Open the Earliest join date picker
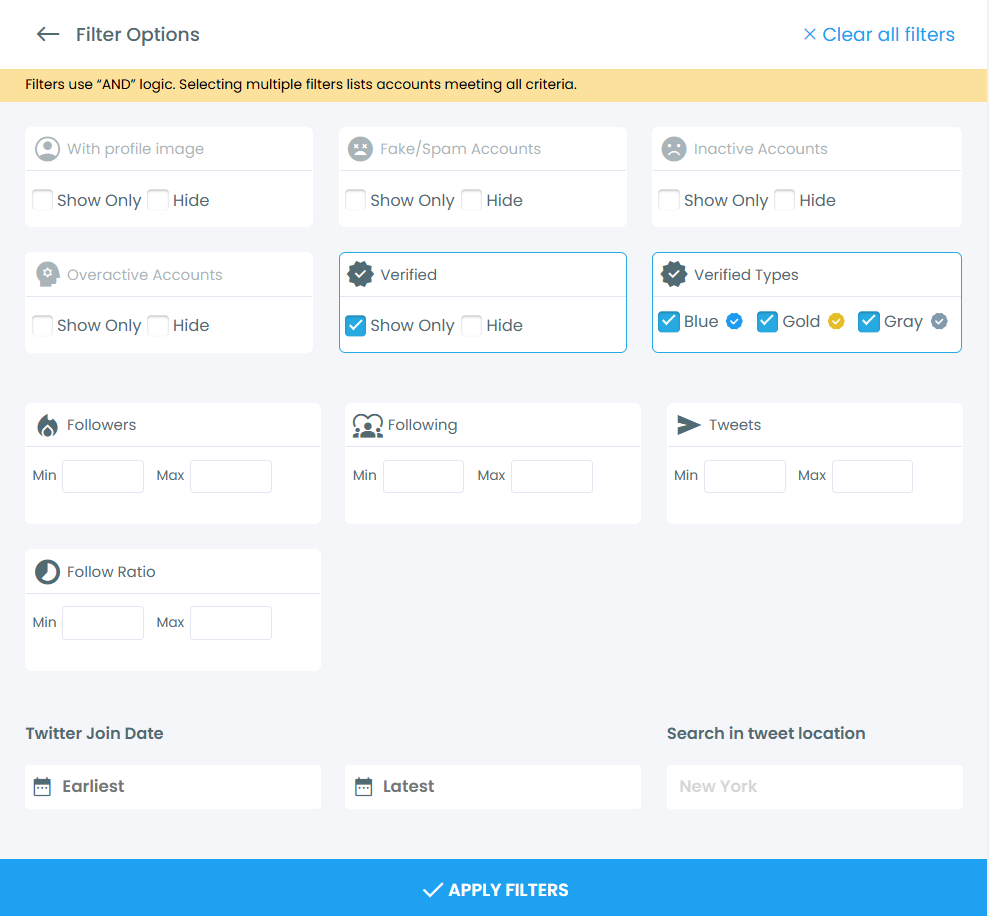989x916 pixels. tap(173, 787)
